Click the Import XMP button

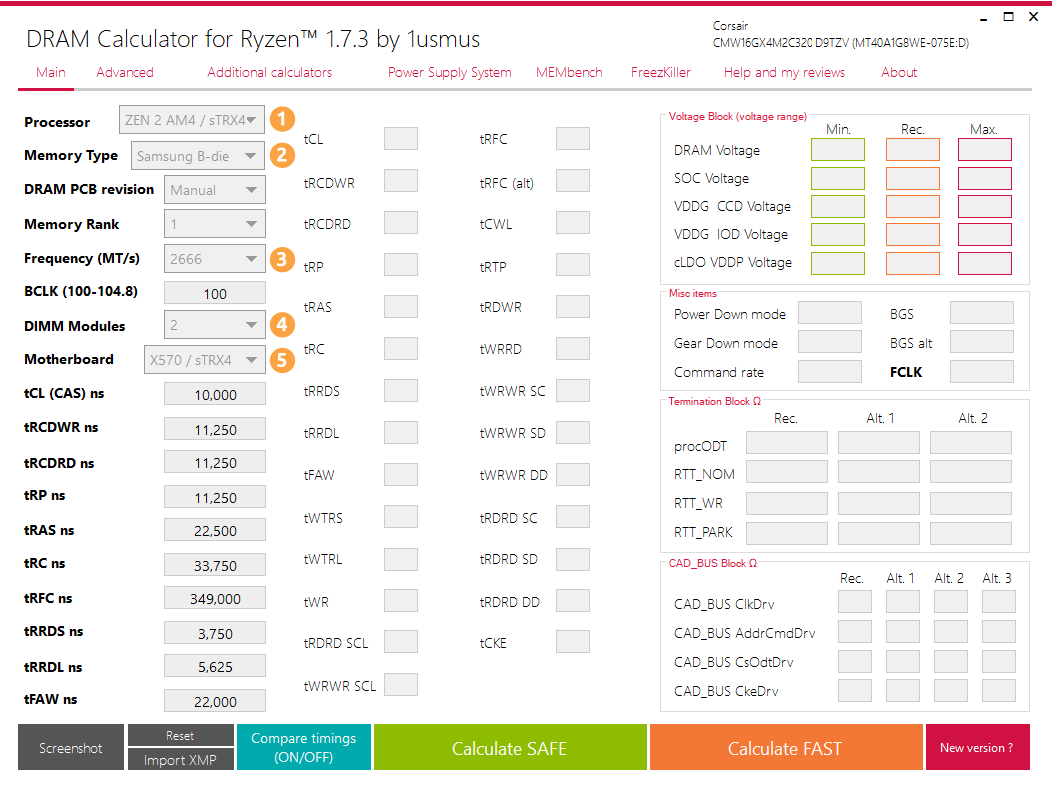(x=180, y=759)
